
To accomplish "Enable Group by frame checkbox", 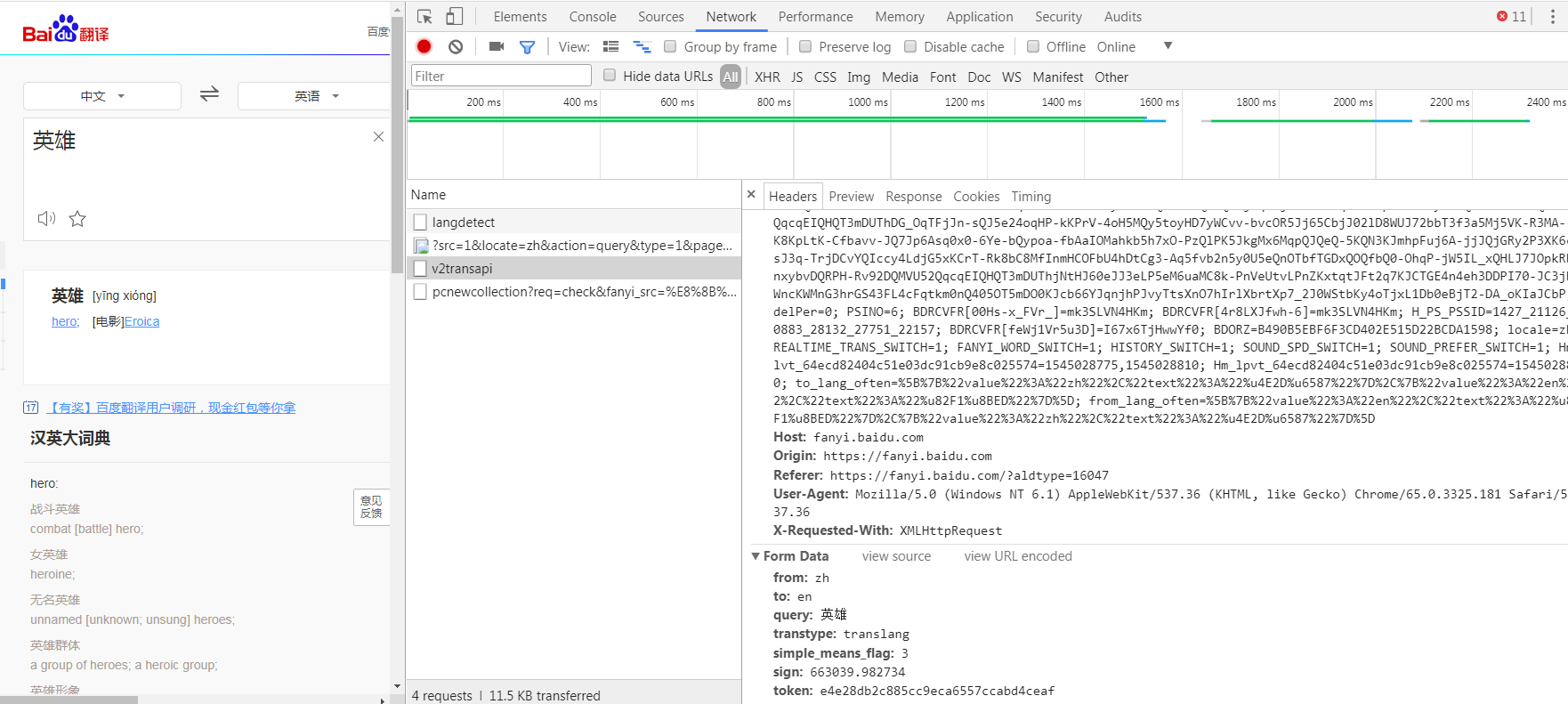I will click(x=670, y=46).
